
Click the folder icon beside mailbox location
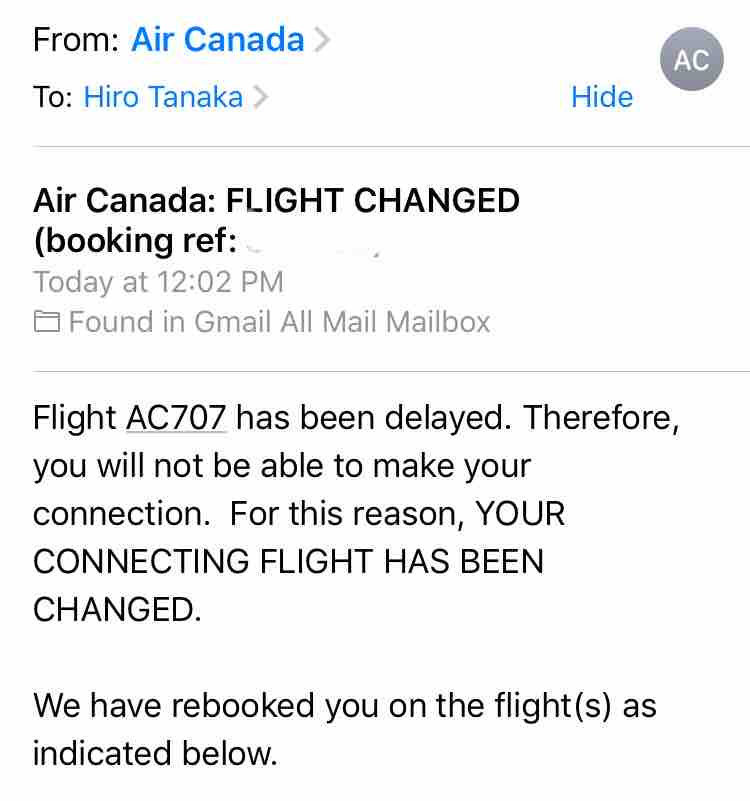47,322
